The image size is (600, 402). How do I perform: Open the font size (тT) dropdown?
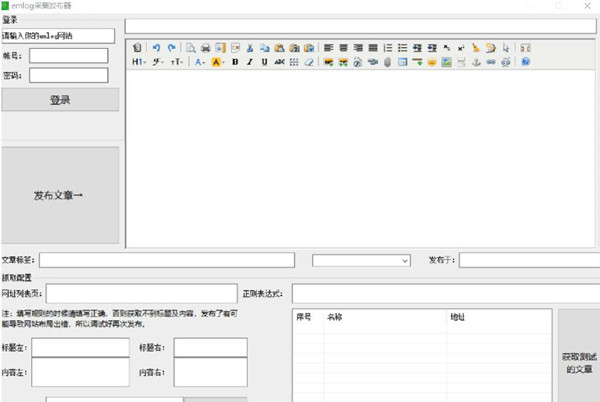point(176,62)
